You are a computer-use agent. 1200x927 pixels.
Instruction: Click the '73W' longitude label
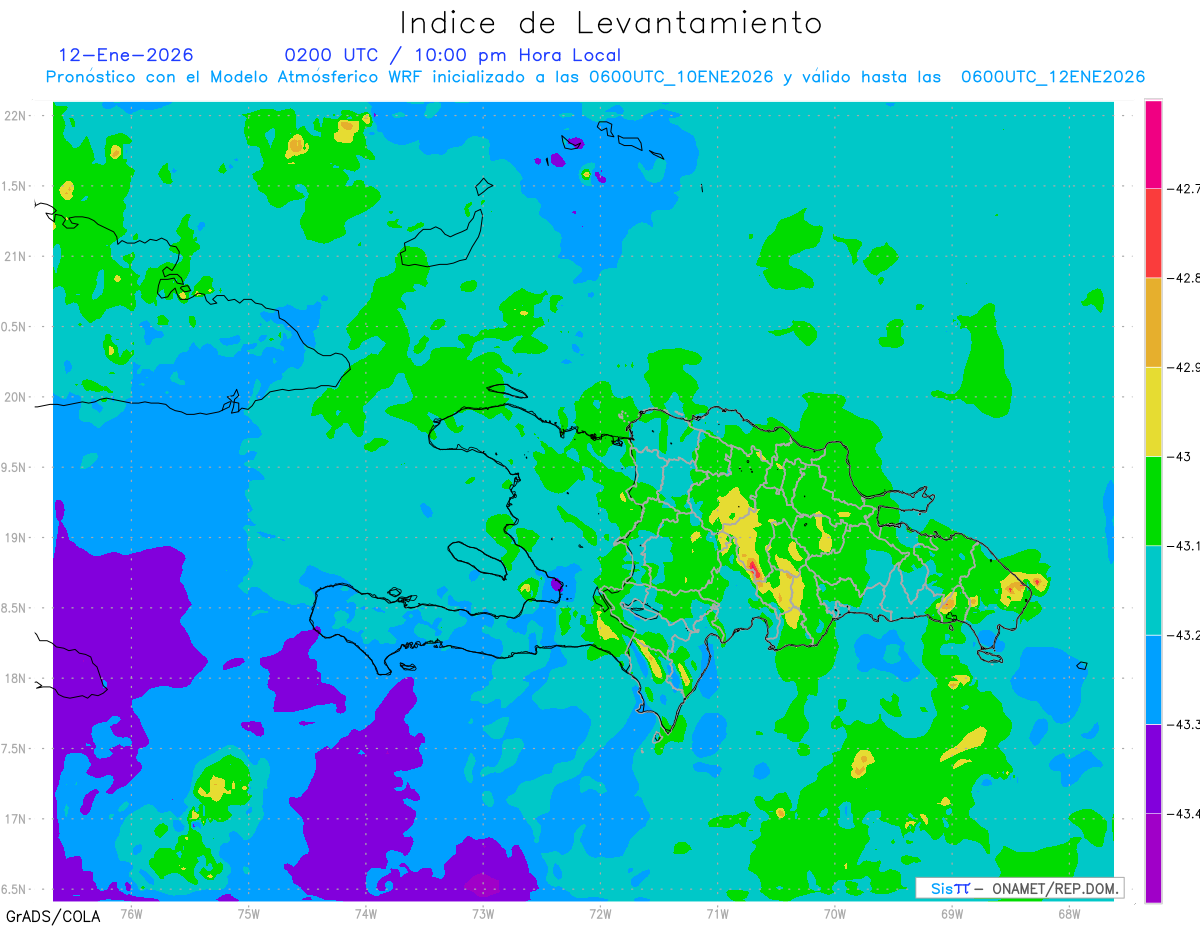[x=483, y=913]
